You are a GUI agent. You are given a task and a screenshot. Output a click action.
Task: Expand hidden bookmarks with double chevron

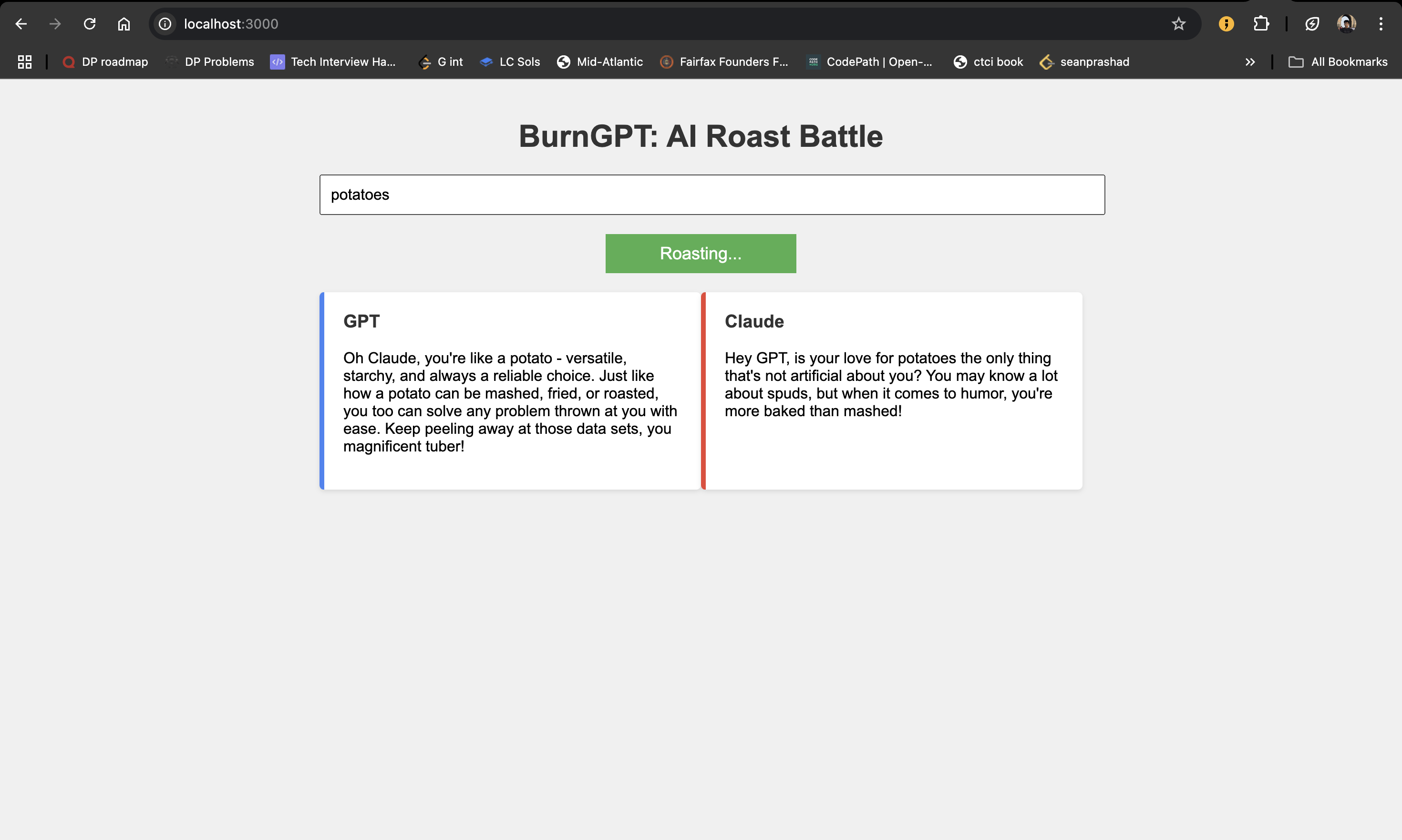1250,61
